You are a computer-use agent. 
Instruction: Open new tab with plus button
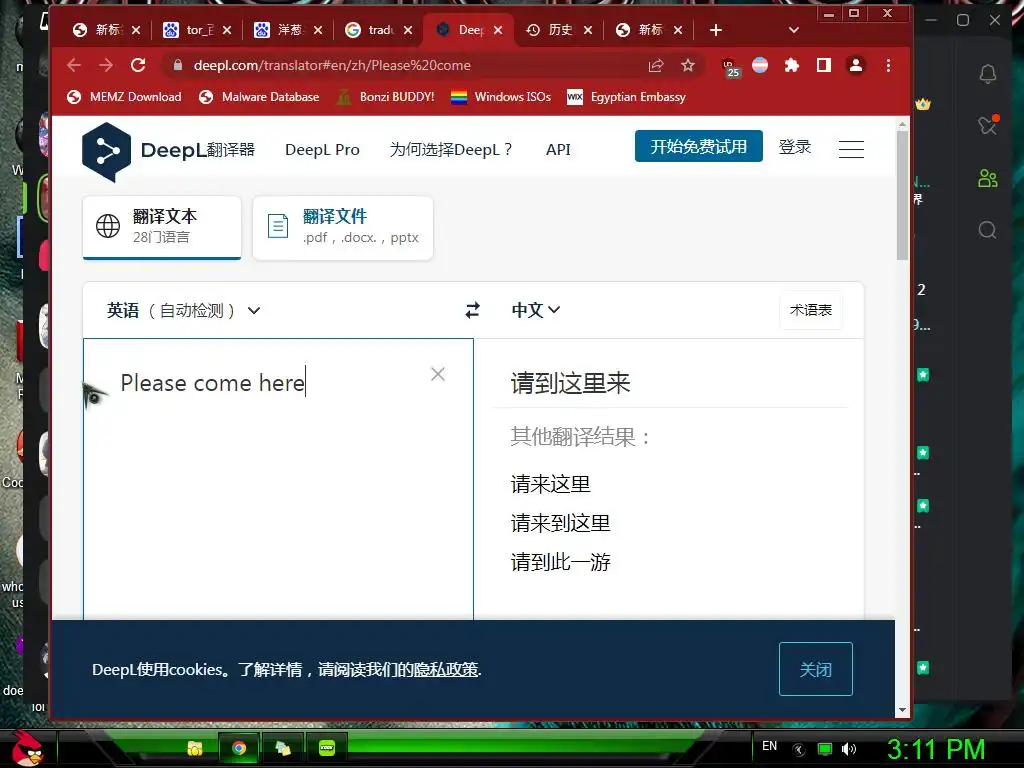tap(716, 30)
